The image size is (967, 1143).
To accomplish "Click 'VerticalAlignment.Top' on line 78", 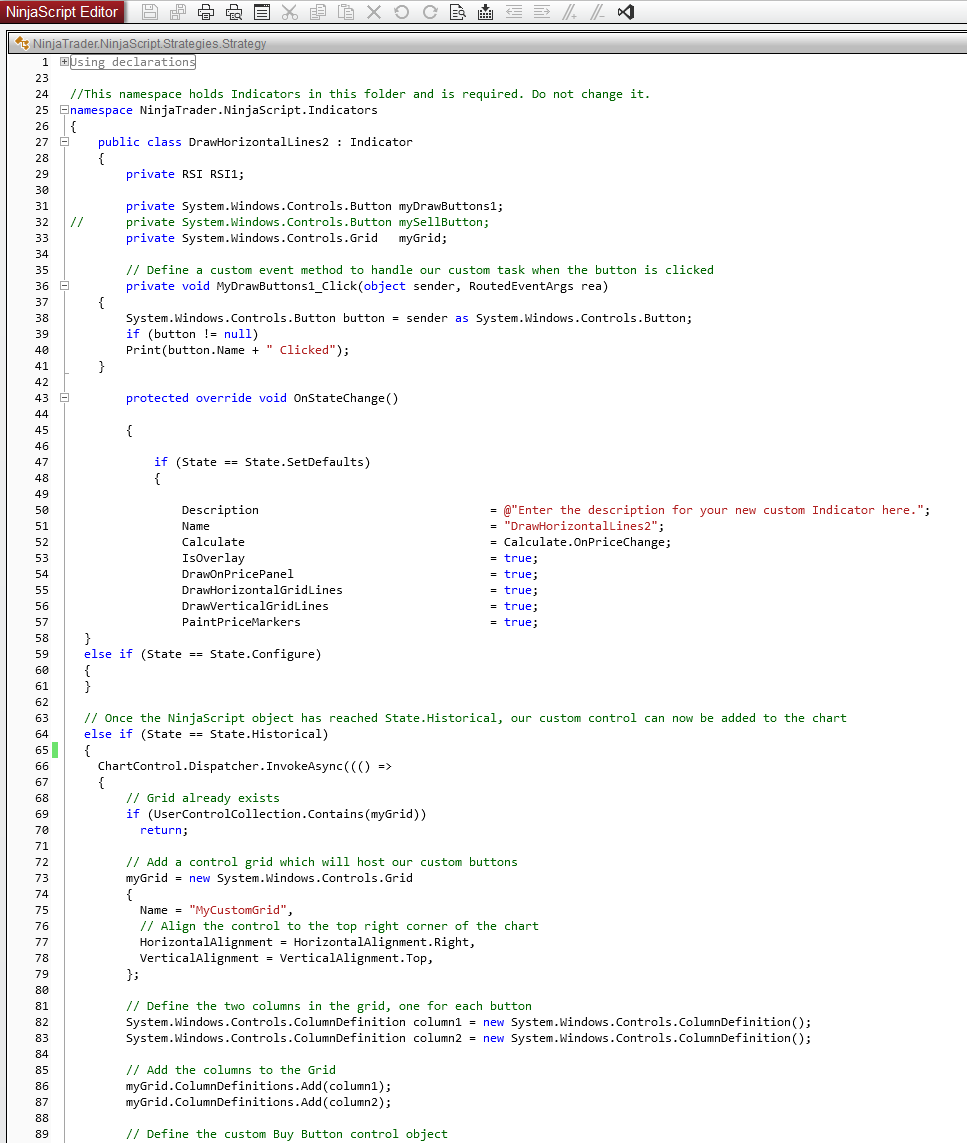I will coord(353,959).
